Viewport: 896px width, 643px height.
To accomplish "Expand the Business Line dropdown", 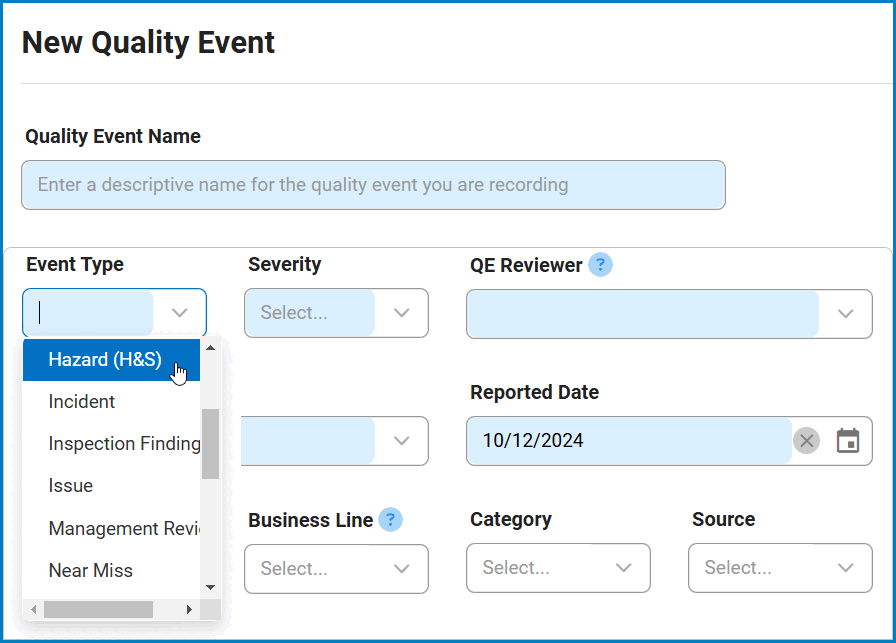I will tap(336, 569).
